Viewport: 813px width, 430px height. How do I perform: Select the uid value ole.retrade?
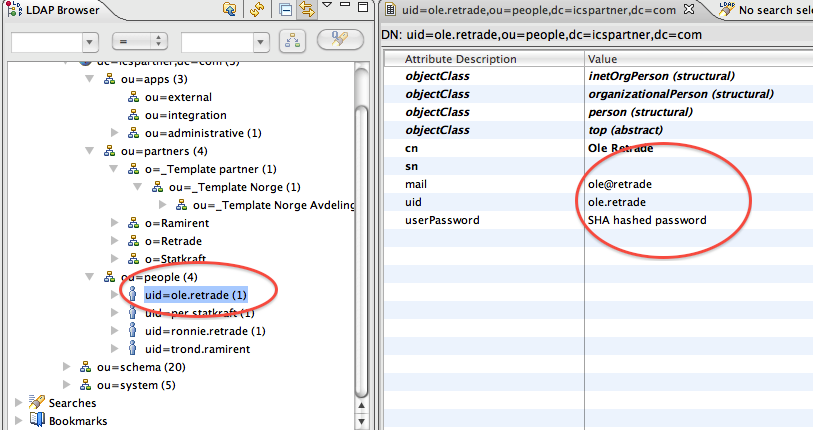616,202
